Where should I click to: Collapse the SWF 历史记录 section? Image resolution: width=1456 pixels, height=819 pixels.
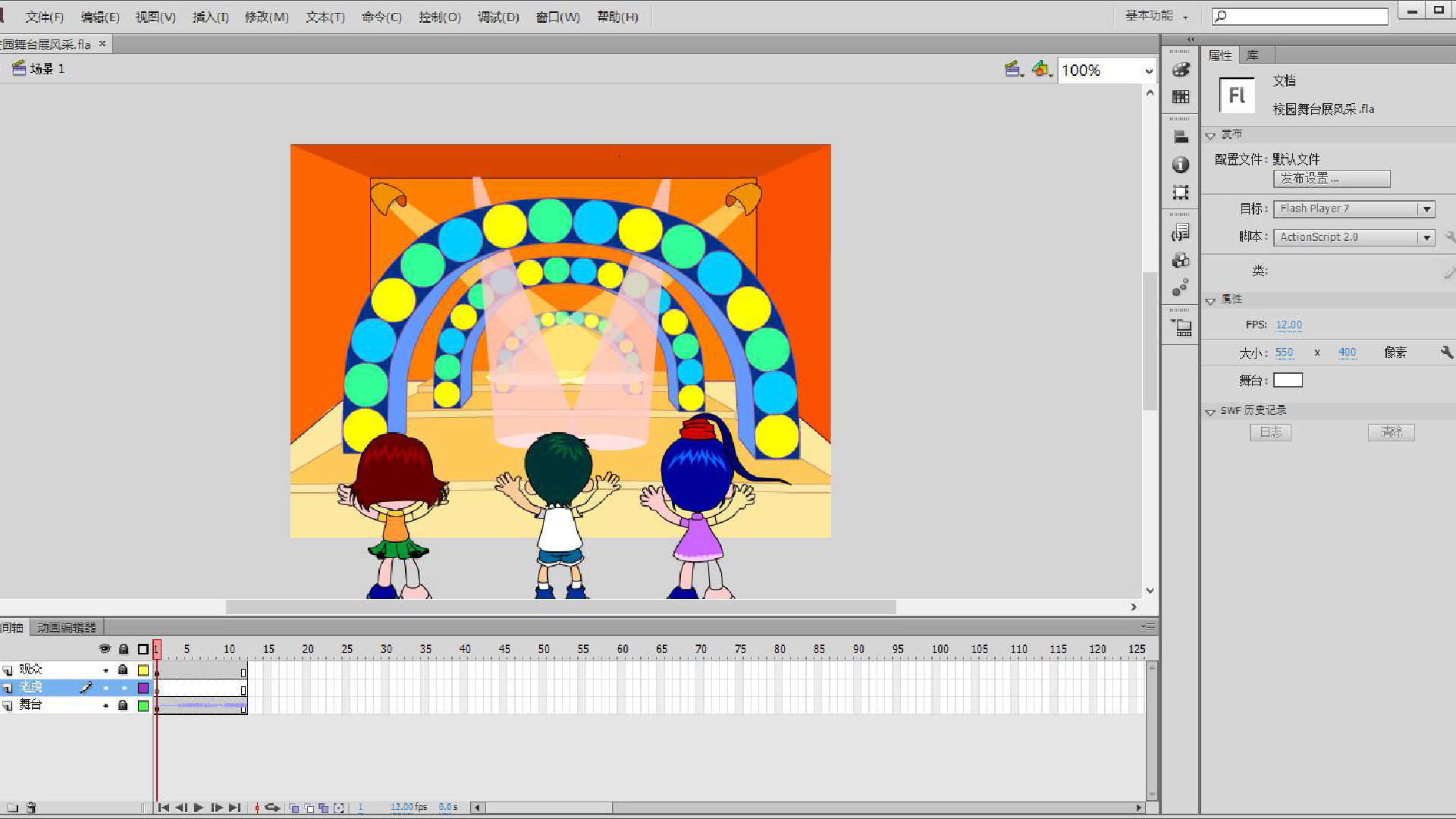pos(1210,412)
